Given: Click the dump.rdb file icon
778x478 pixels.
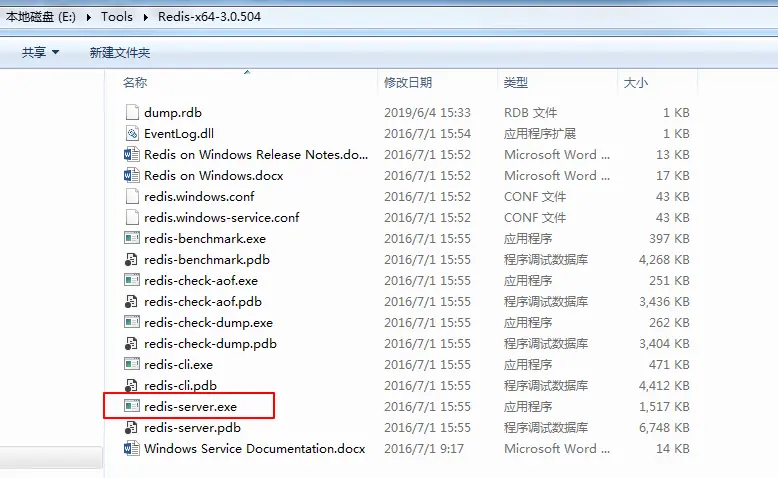Looking at the screenshot, I should [132, 113].
